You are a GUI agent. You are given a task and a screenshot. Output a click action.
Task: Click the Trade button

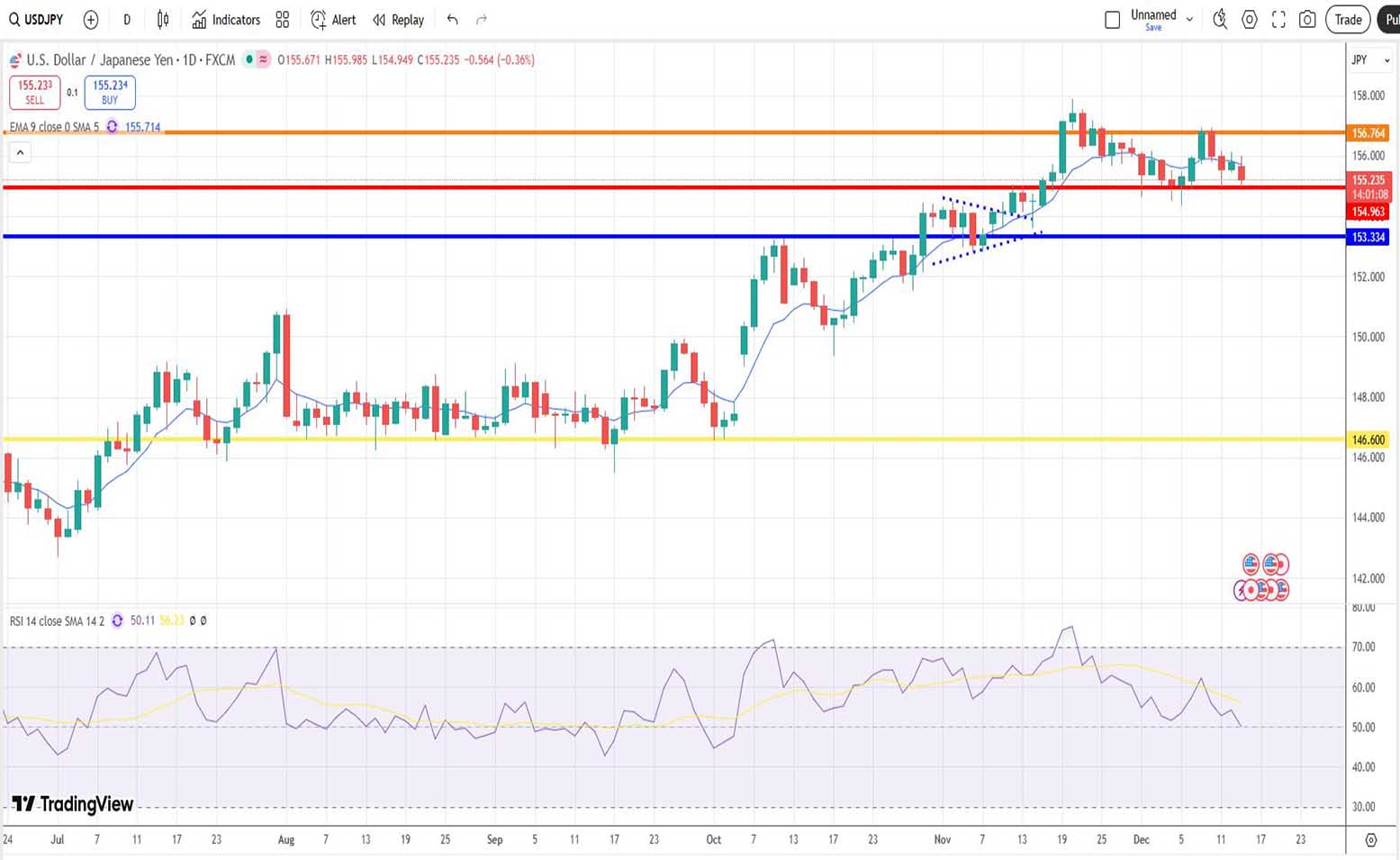point(1347,20)
